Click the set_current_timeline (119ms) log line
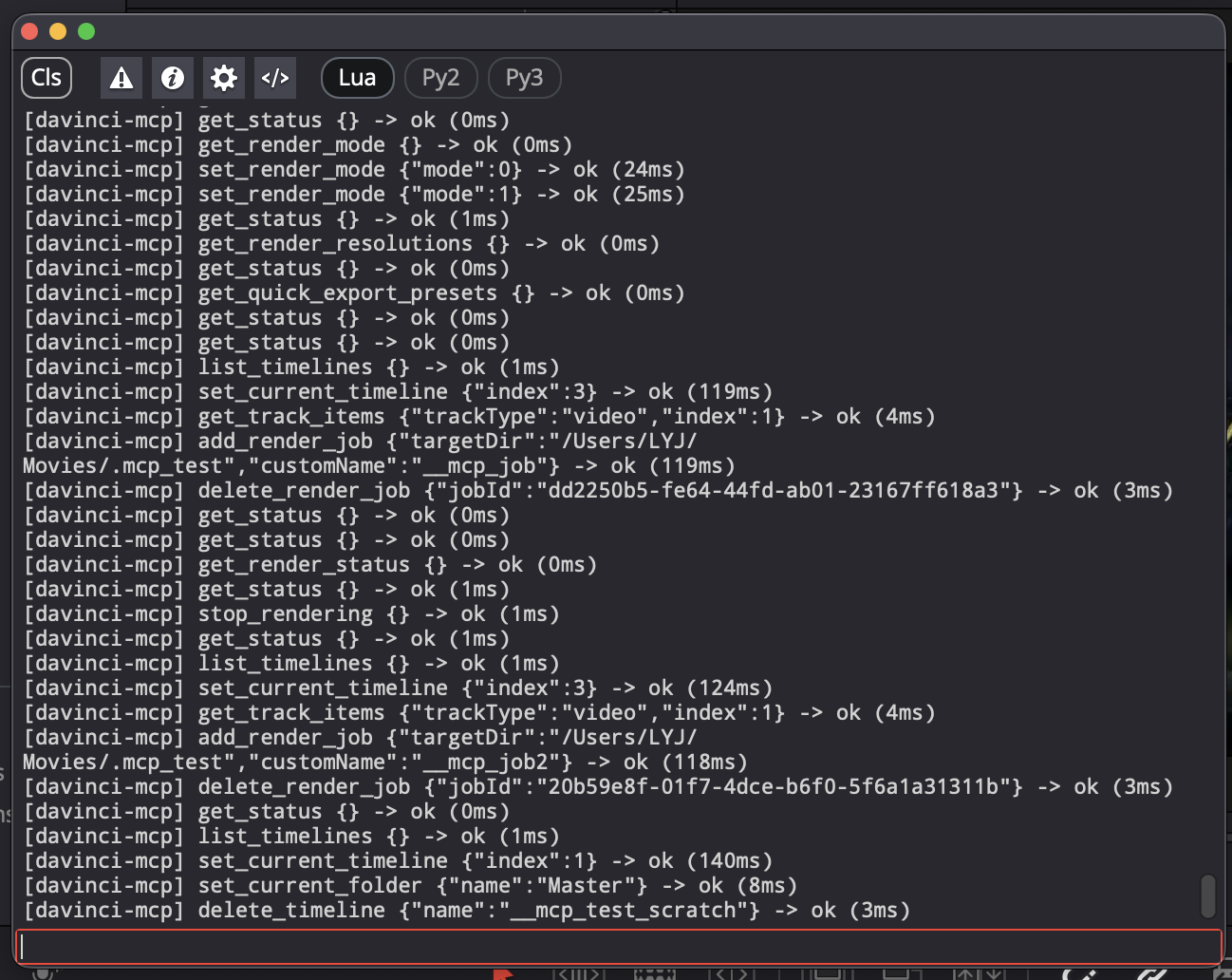Image resolution: width=1232 pixels, height=980 pixels. tap(398, 392)
